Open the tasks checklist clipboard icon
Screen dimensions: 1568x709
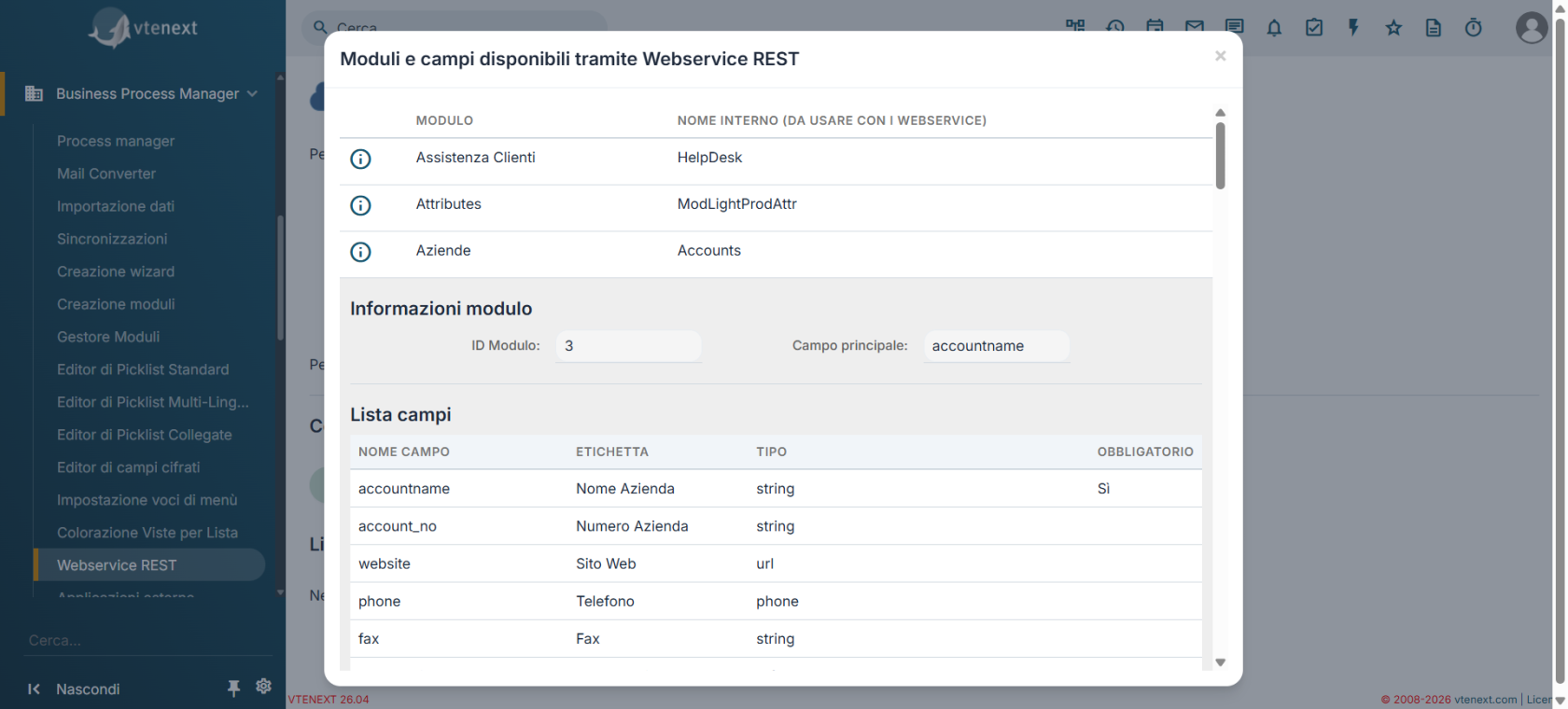click(1314, 28)
